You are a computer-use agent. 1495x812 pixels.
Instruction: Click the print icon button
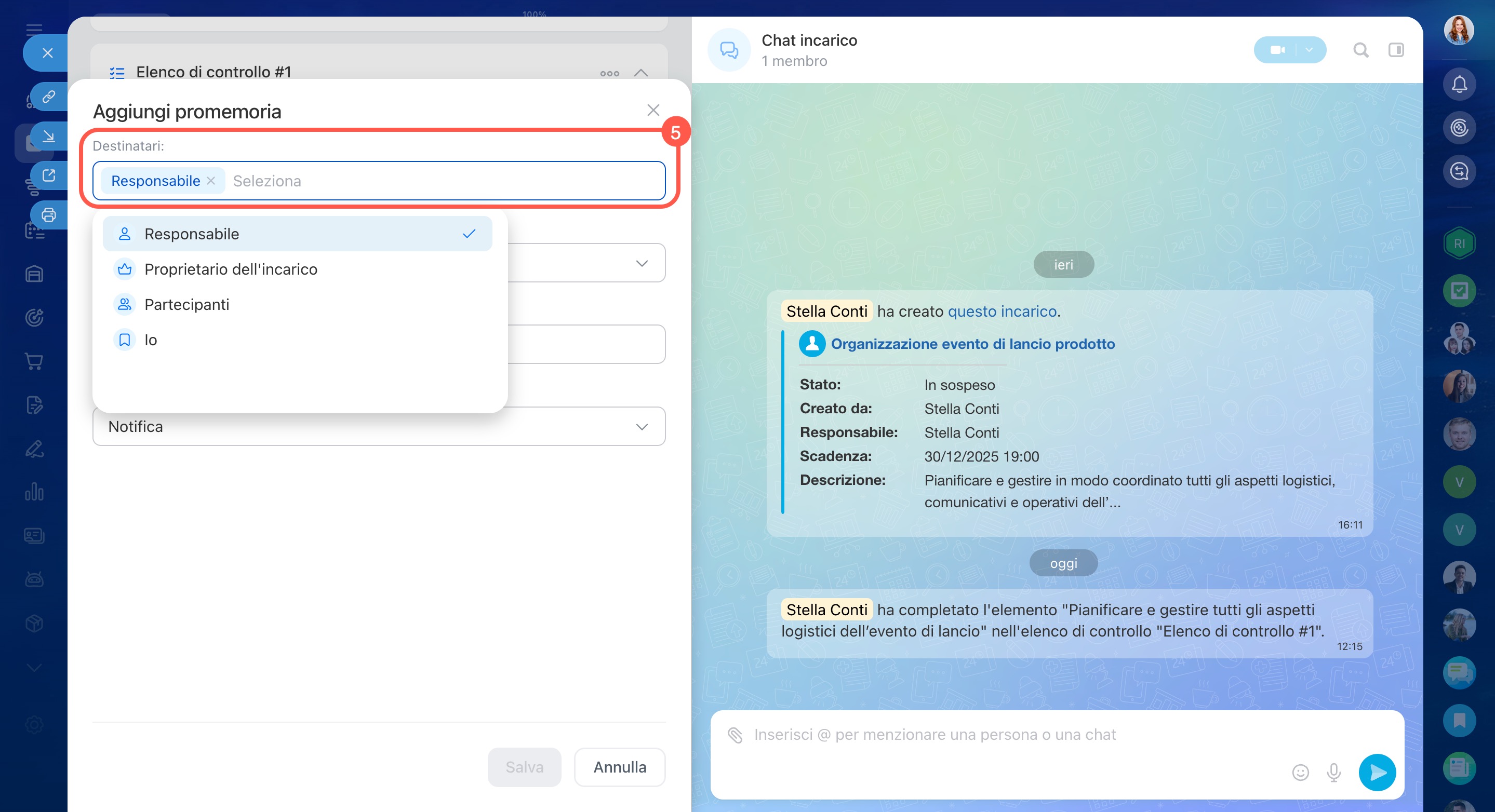pyautogui.click(x=49, y=215)
